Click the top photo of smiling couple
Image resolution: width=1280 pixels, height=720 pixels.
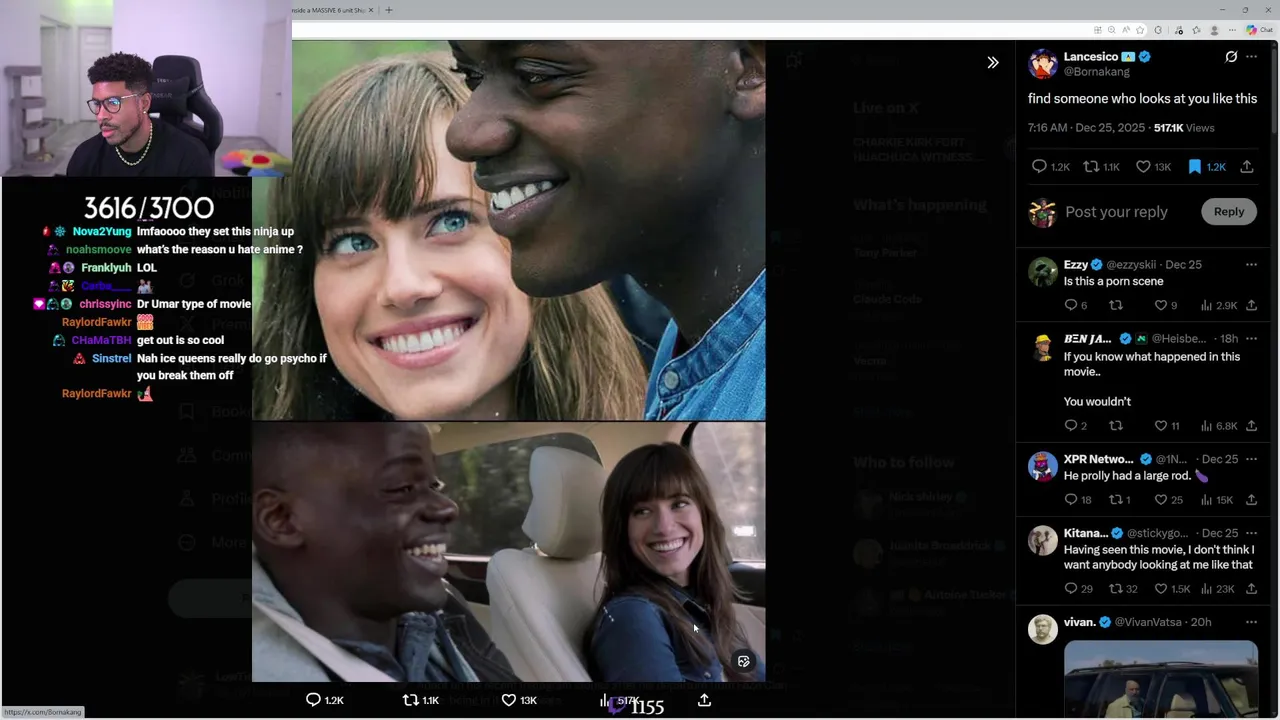[508, 230]
